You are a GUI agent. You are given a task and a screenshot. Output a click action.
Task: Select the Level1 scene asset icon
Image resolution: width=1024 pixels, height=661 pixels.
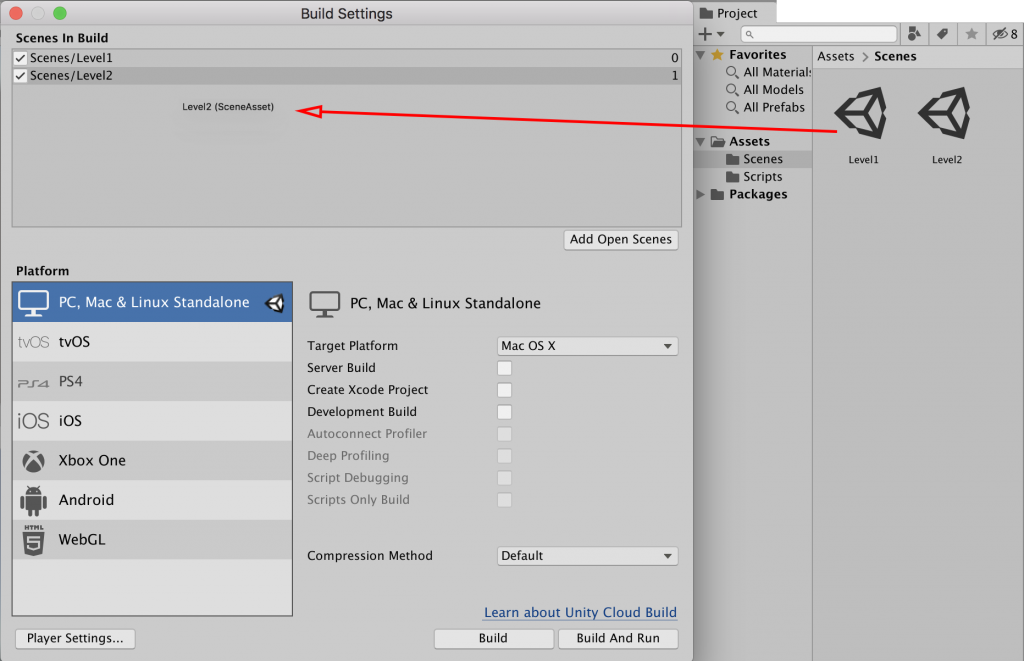coord(862,114)
